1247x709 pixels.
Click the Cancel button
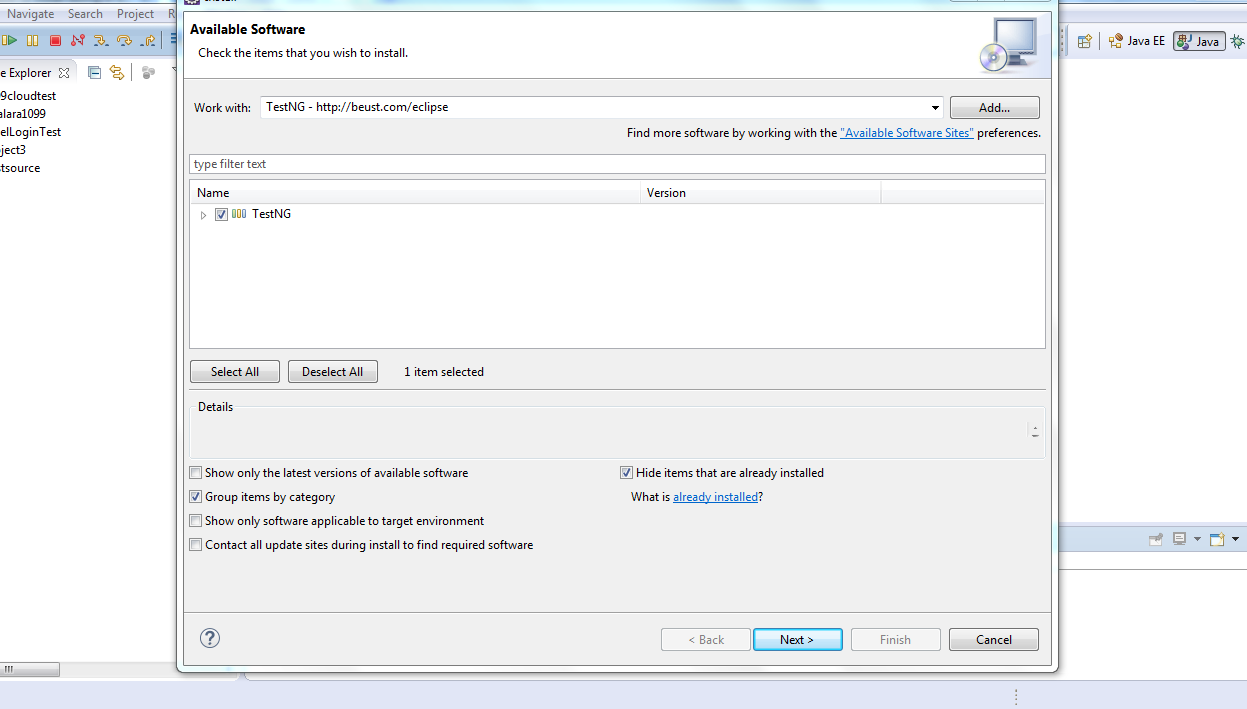click(994, 639)
